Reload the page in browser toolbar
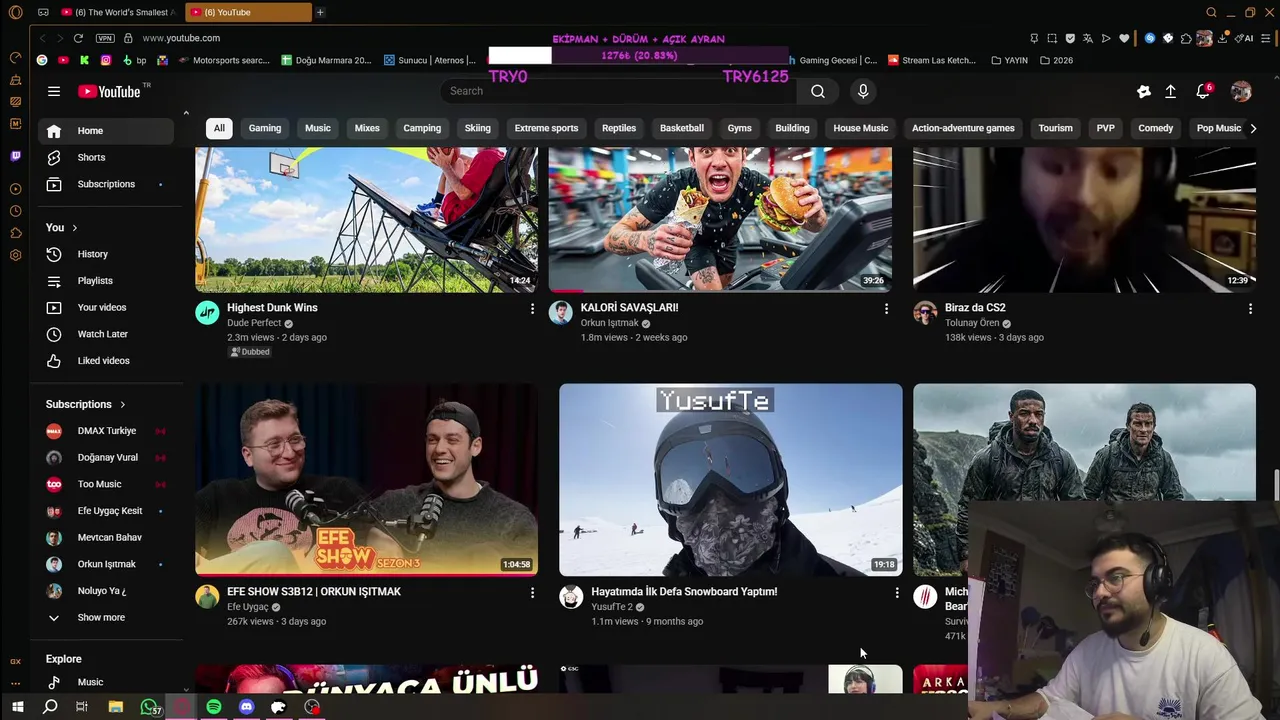Viewport: 1280px width, 720px height. [x=78, y=38]
